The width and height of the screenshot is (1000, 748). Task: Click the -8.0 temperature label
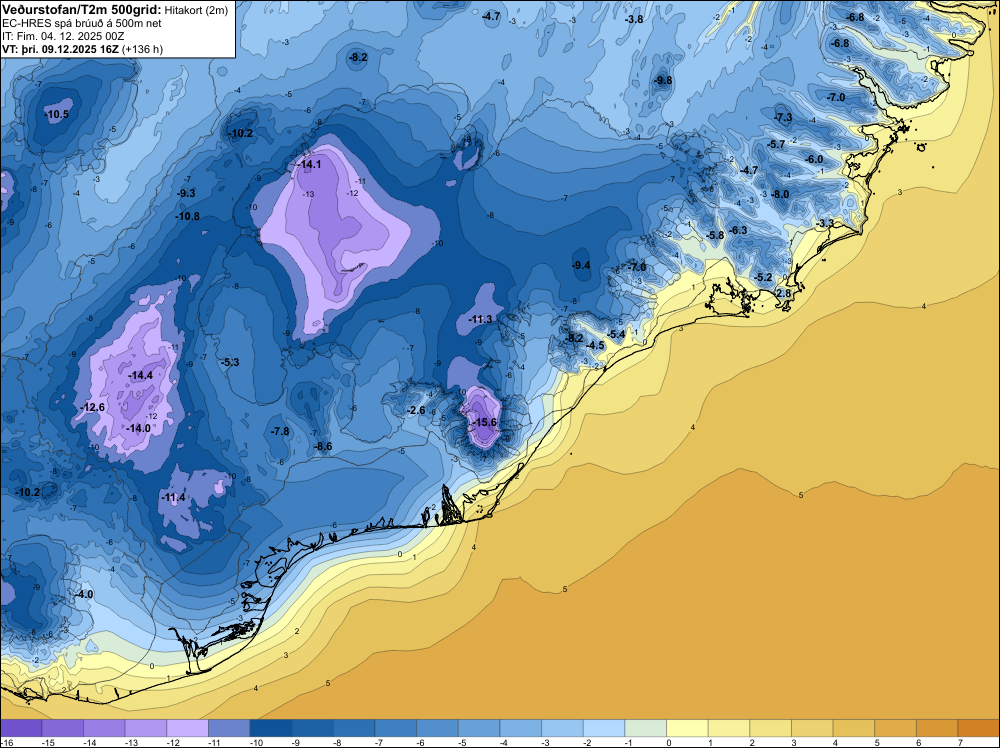(780, 194)
